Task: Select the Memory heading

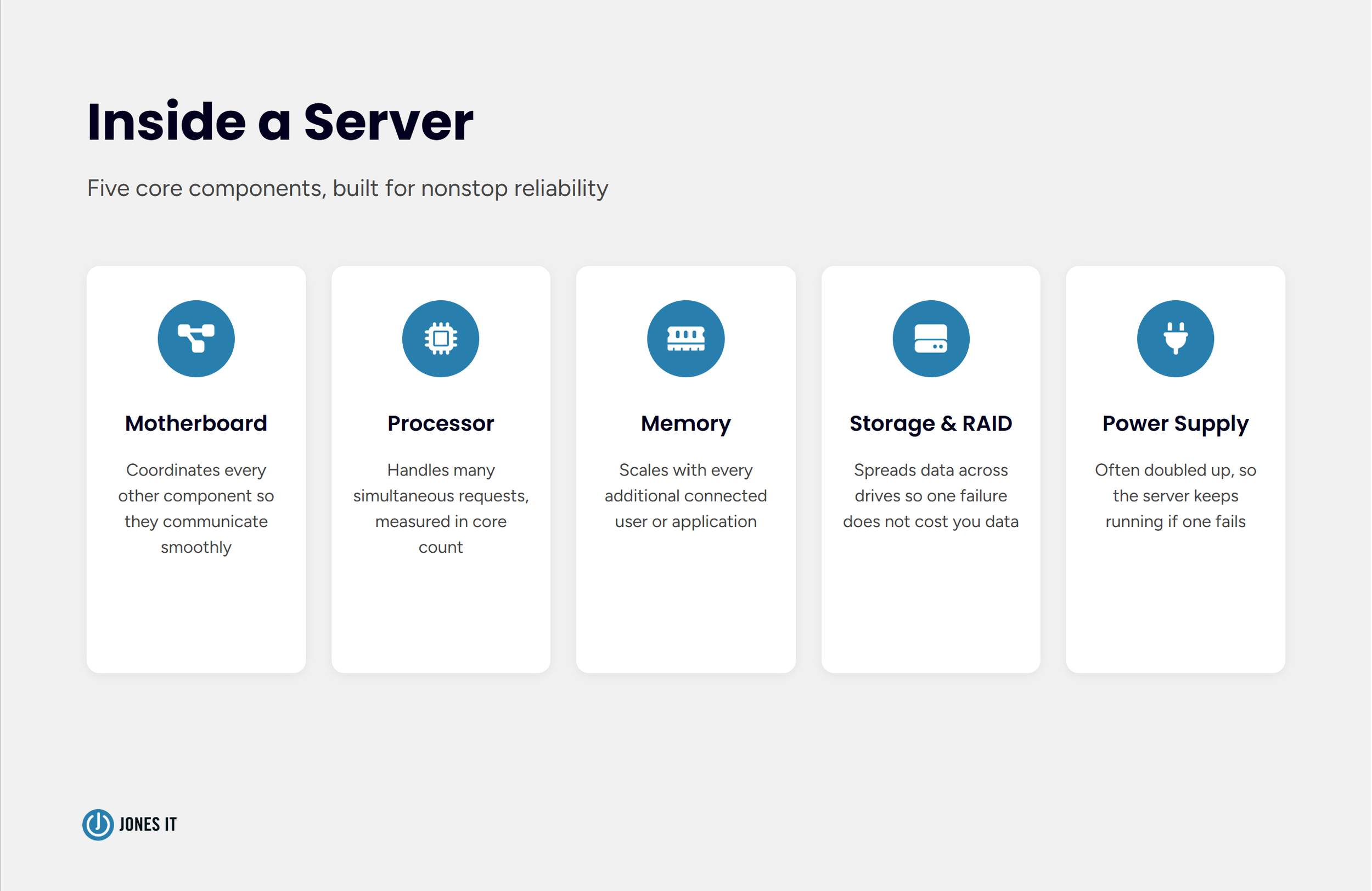Action: tap(685, 424)
